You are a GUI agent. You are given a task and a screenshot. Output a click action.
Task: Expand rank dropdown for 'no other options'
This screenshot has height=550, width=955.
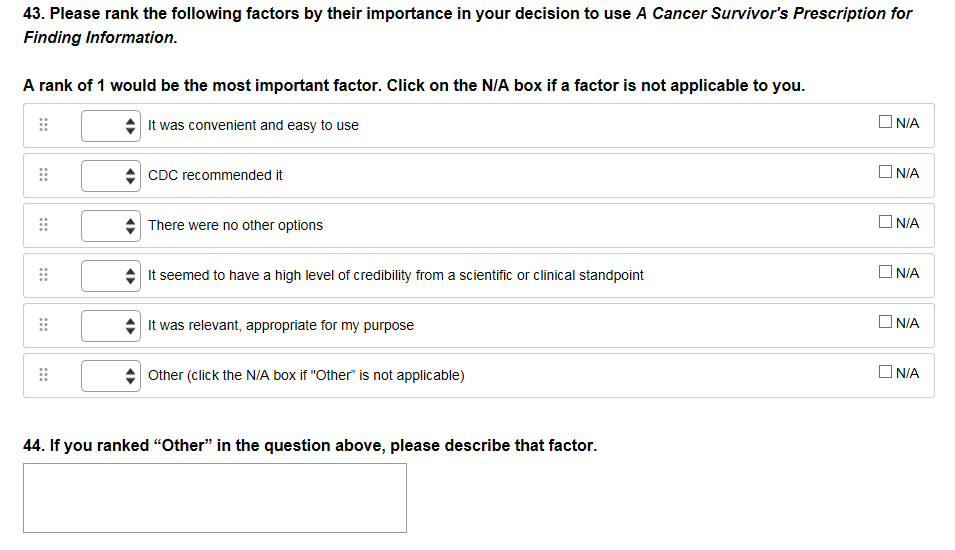tap(110, 225)
